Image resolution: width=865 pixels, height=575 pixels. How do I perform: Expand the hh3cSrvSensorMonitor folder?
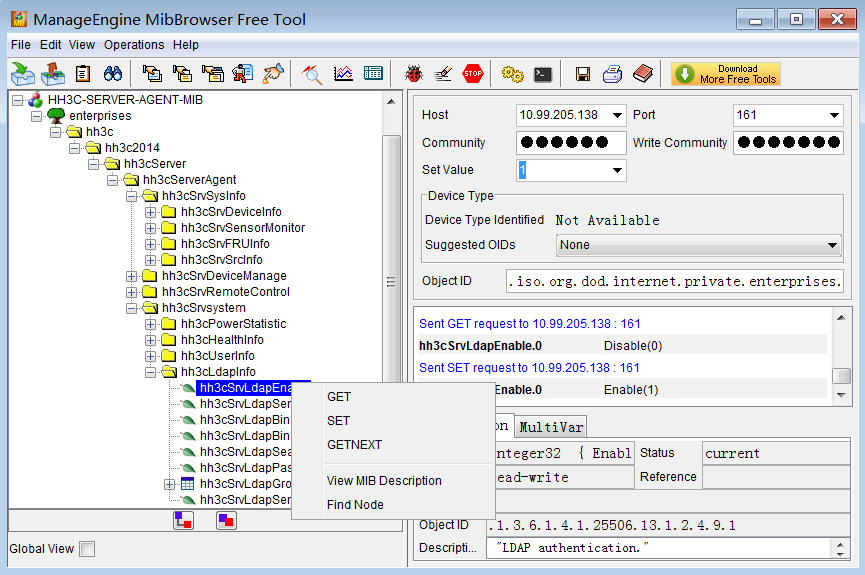click(x=150, y=228)
